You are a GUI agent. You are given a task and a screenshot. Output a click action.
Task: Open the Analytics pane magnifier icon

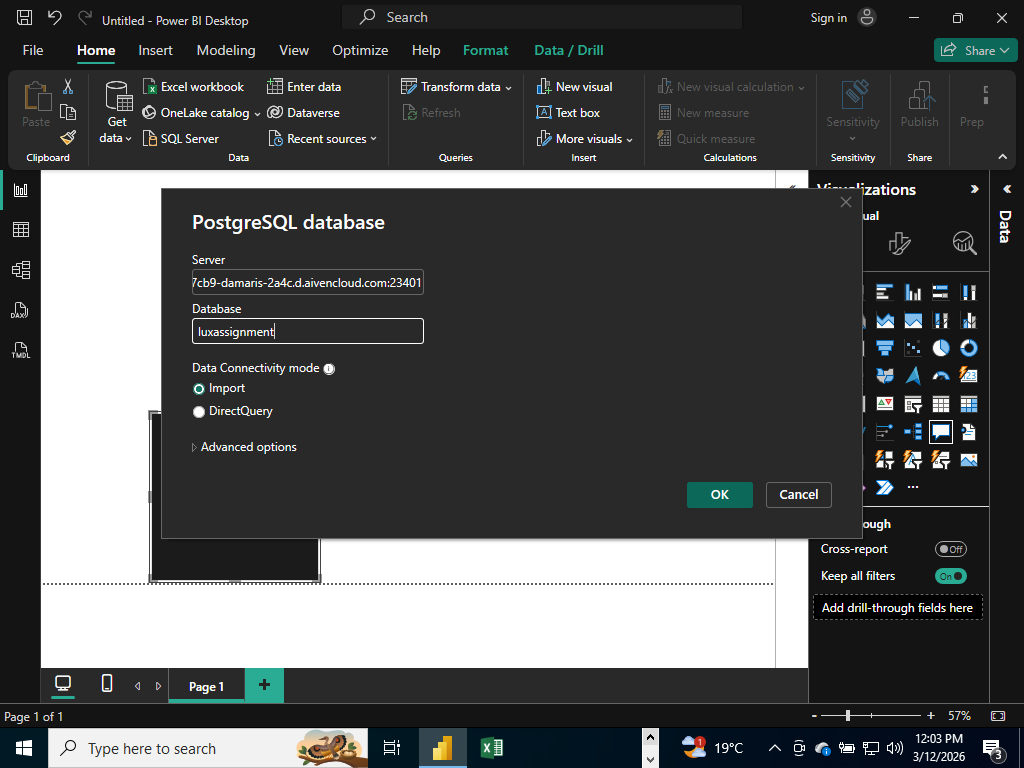(965, 243)
